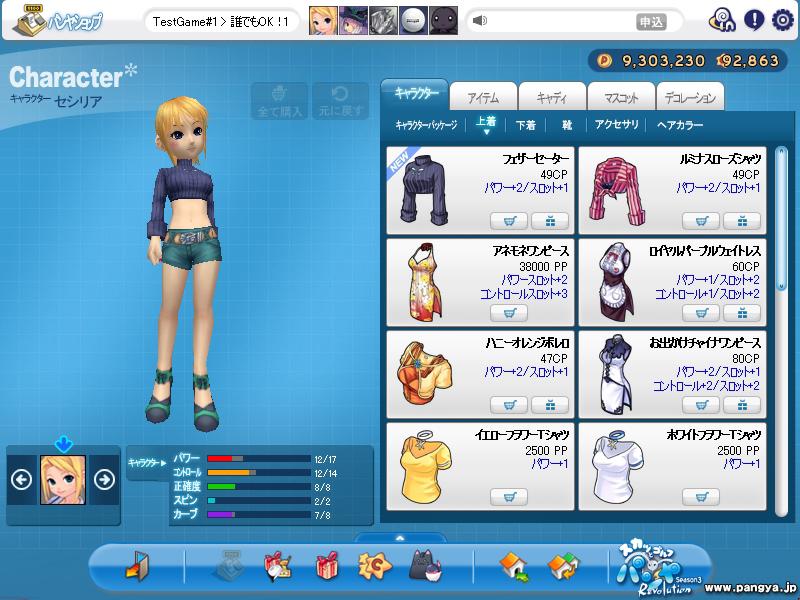Screen dimensions: 800x600
Task: Click the house with green arrow icon
Action: click(514, 566)
